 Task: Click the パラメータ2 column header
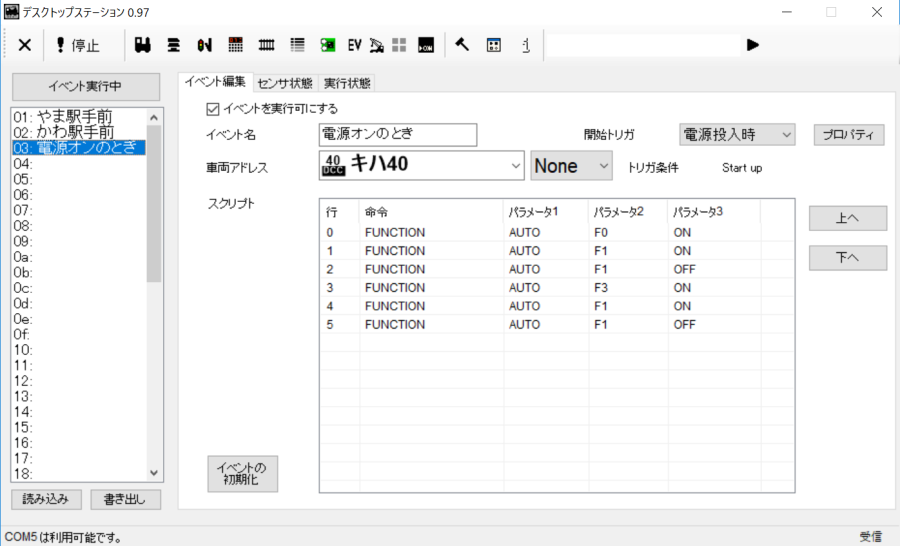(628, 212)
